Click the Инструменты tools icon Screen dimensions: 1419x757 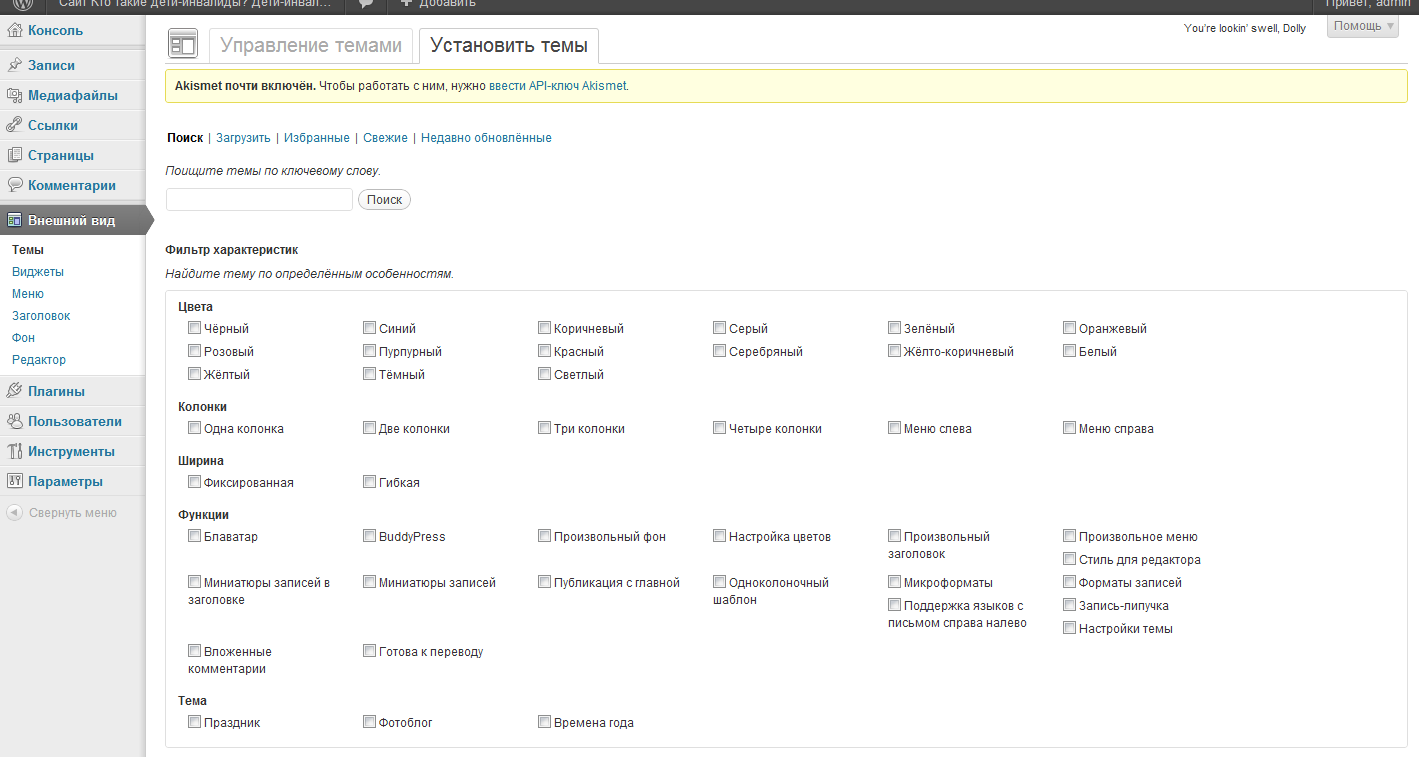15,452
